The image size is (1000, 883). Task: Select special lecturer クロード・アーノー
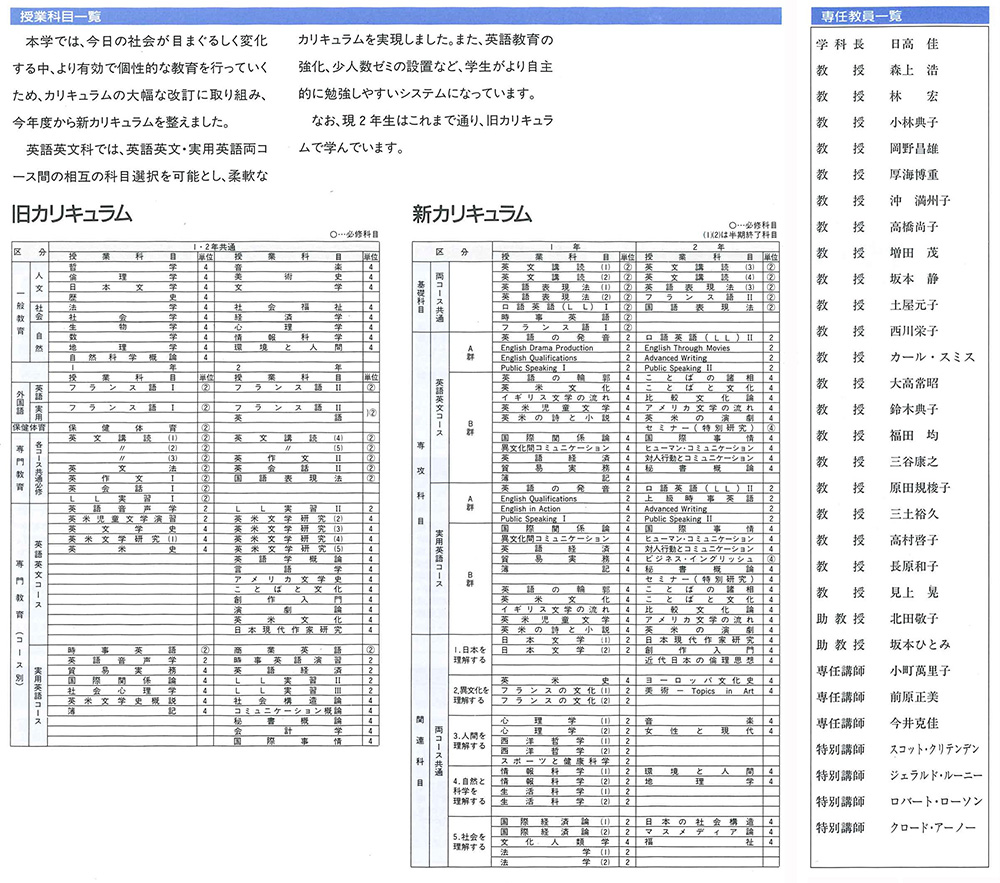click(x=932, y=828)
